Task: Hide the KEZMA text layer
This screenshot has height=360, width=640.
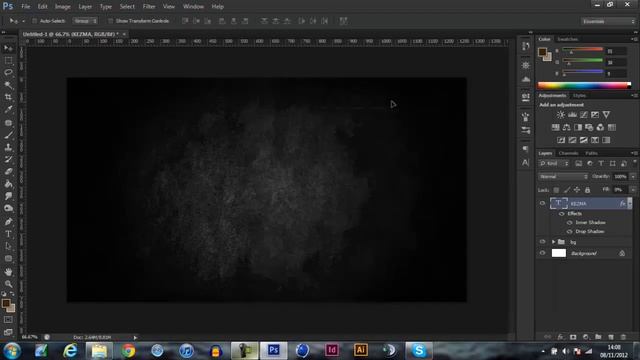Action: 542,203
